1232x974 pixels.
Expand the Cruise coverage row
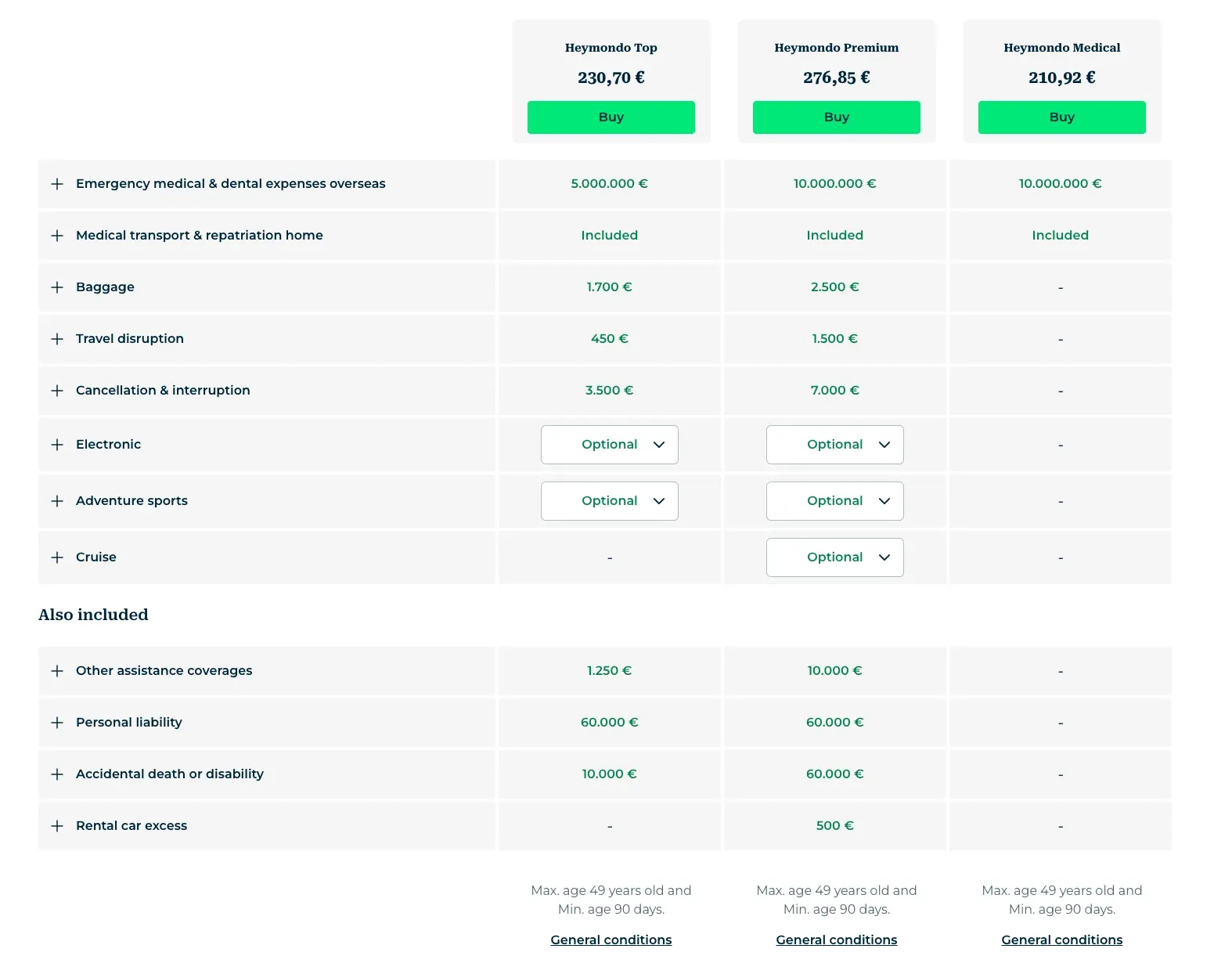57,557
